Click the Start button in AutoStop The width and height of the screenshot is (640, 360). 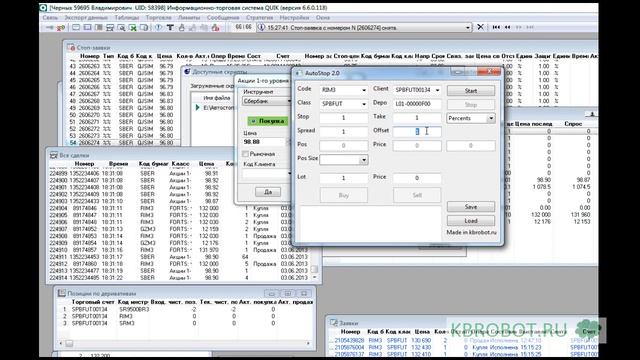471,91
